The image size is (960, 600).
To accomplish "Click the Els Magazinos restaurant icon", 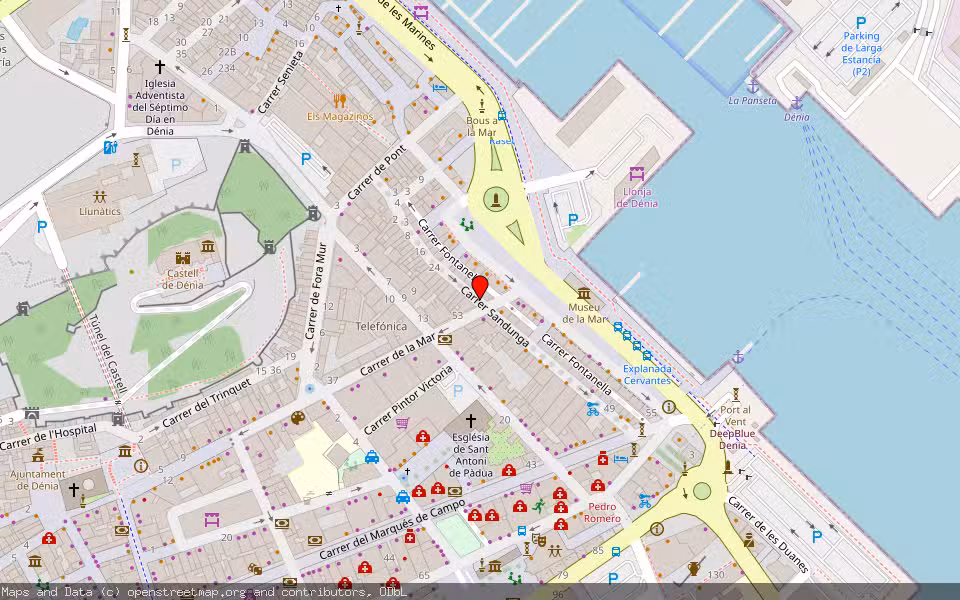I will [x=340, y=100].
